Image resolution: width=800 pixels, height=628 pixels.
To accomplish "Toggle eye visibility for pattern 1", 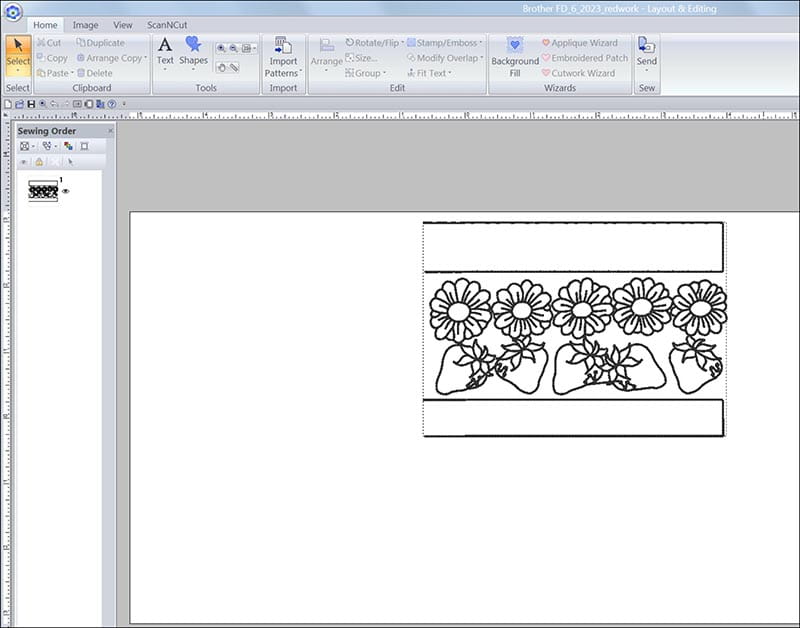I will (x=66, y=191).
